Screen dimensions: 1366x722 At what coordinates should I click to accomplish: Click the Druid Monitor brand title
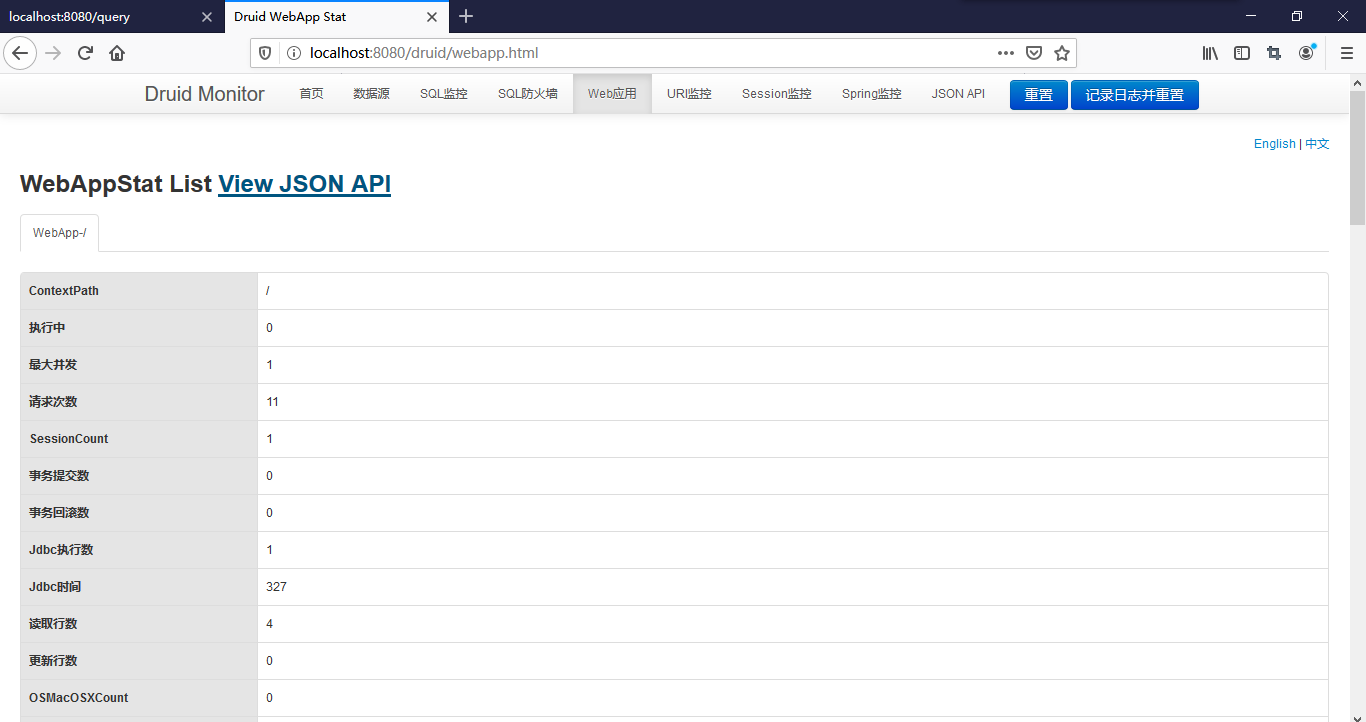pos(205,94)
